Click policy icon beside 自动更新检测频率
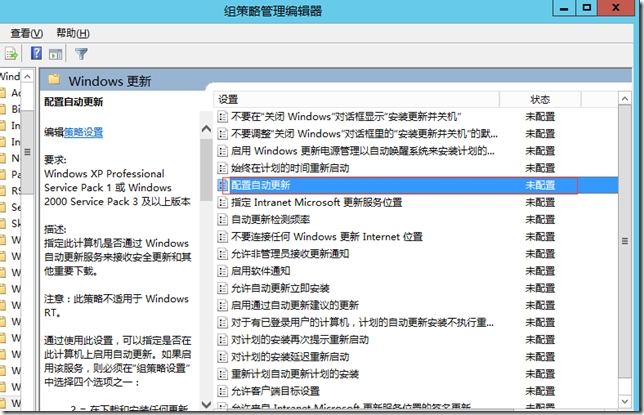The height and width of the screenshot is (415, 644). [x=222, y=220]
